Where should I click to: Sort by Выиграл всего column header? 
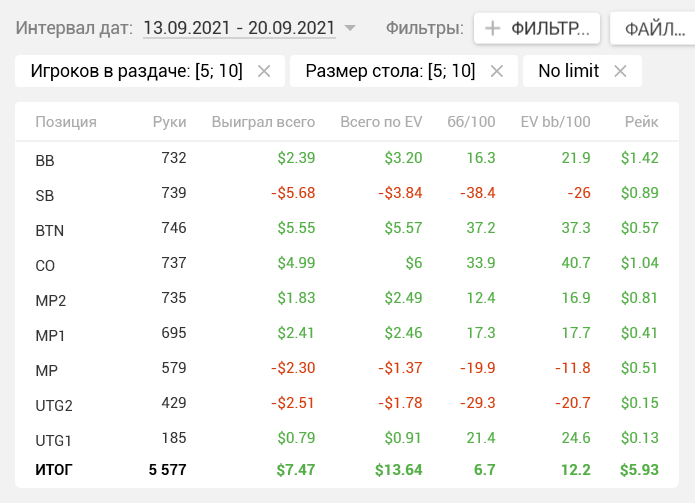click(x=263, y=122)
